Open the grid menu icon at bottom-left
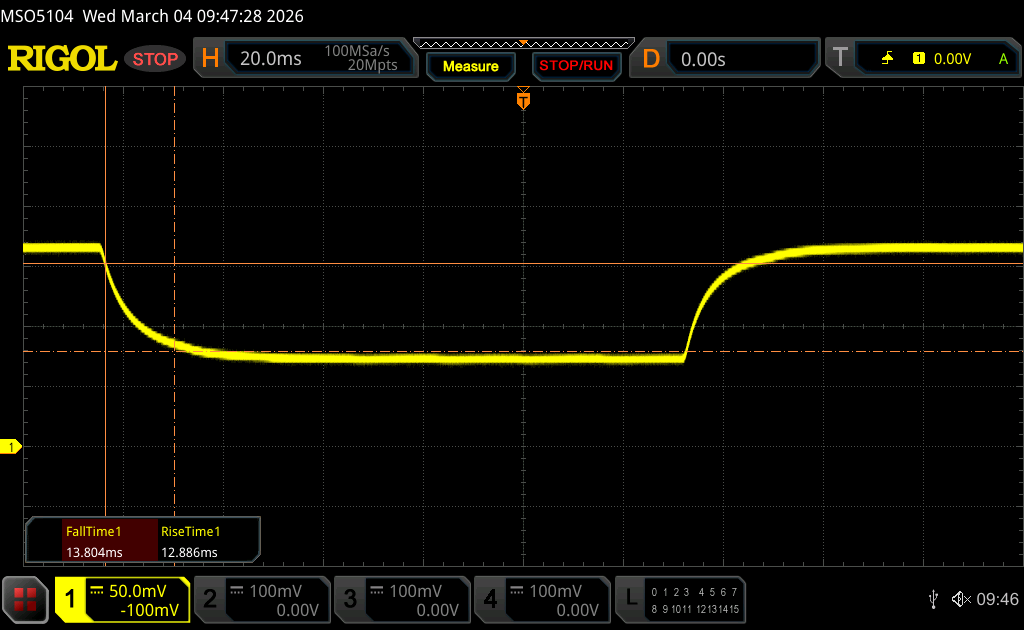 (26, 599)
